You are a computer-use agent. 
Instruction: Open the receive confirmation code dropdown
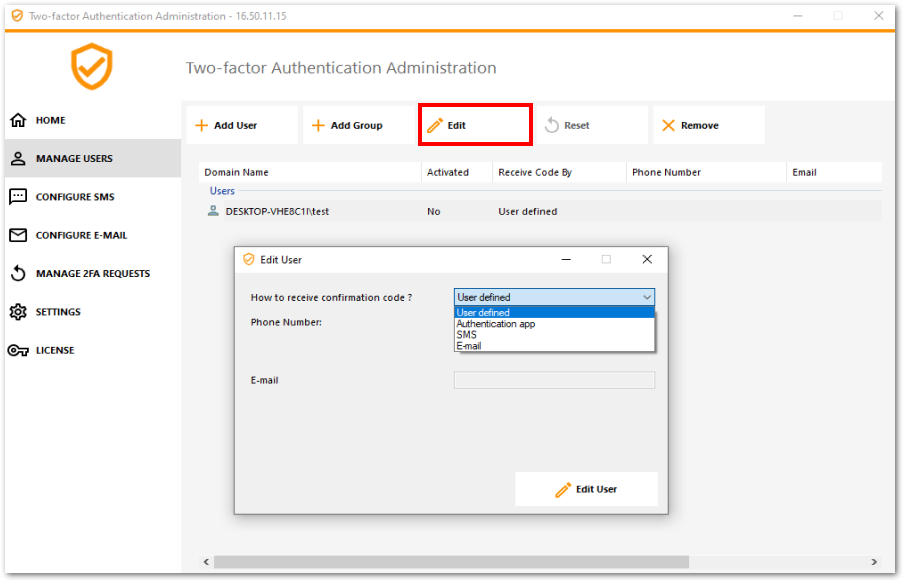coord(648,297)
